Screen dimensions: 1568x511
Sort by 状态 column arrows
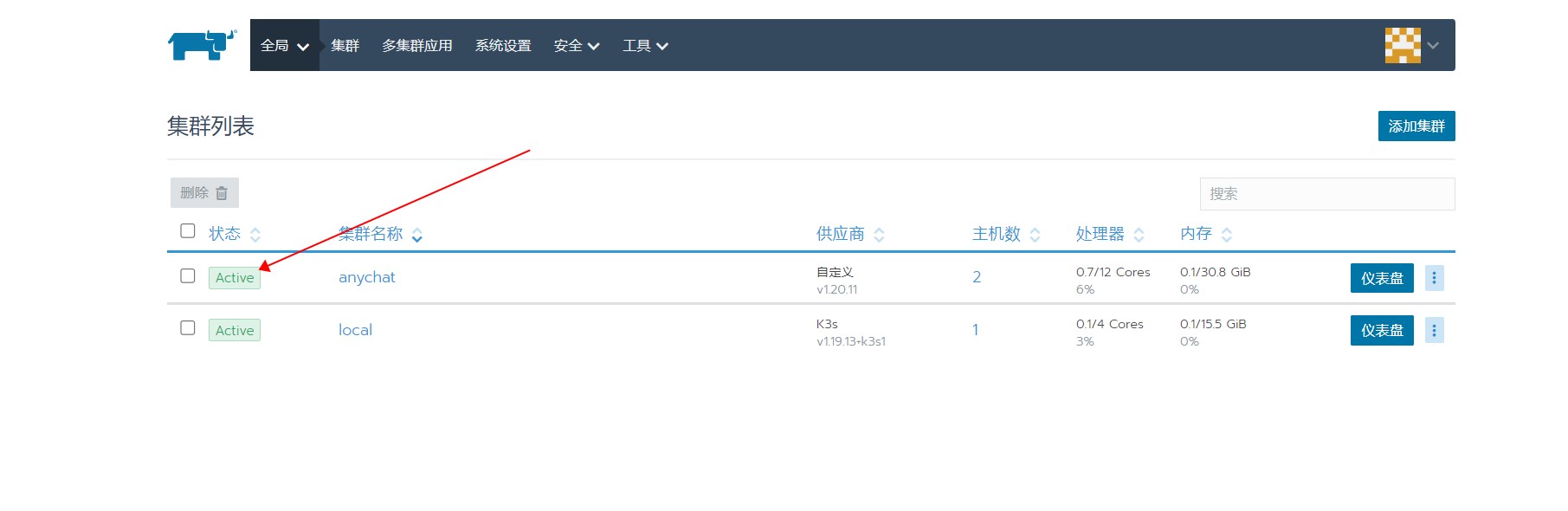pos(255,235)
